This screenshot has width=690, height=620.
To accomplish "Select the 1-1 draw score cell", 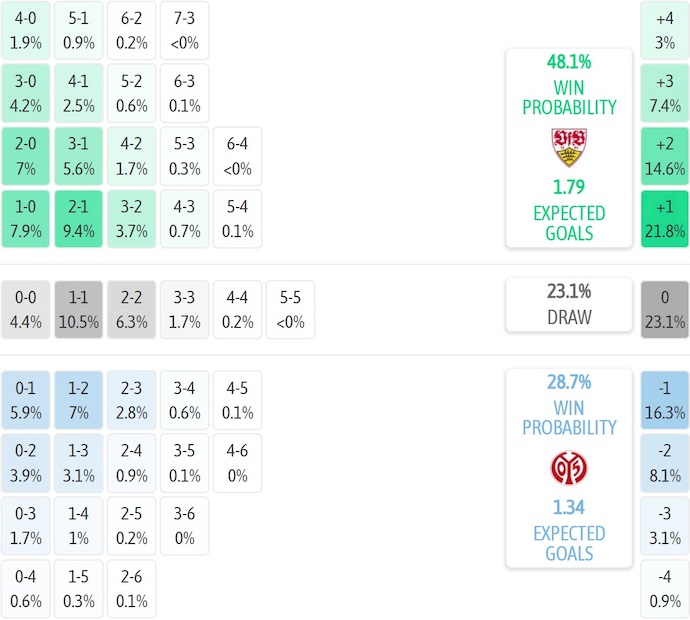I will click(78, 310).
